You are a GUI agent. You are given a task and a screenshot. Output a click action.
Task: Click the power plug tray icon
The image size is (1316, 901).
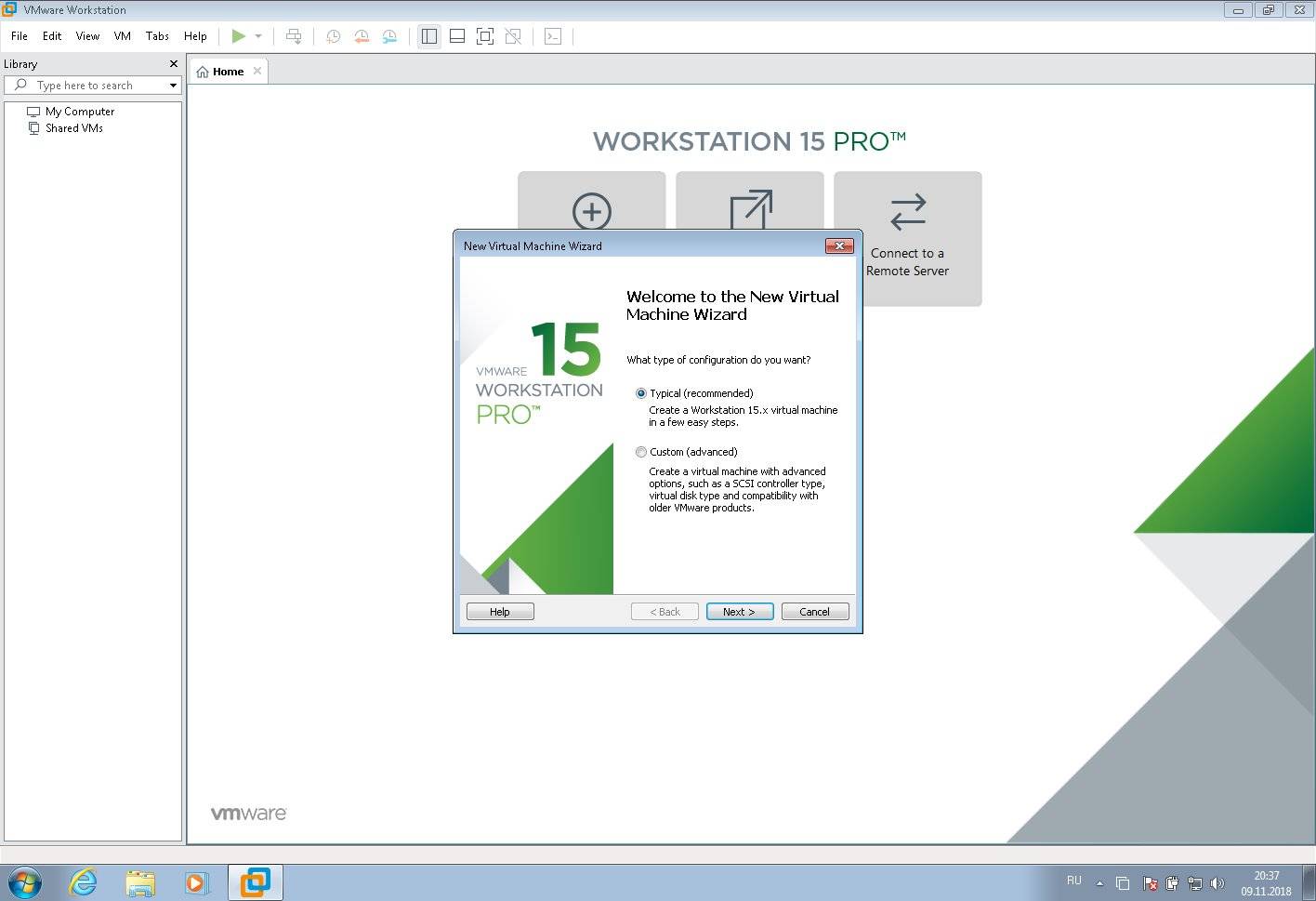pos(1172,883)
